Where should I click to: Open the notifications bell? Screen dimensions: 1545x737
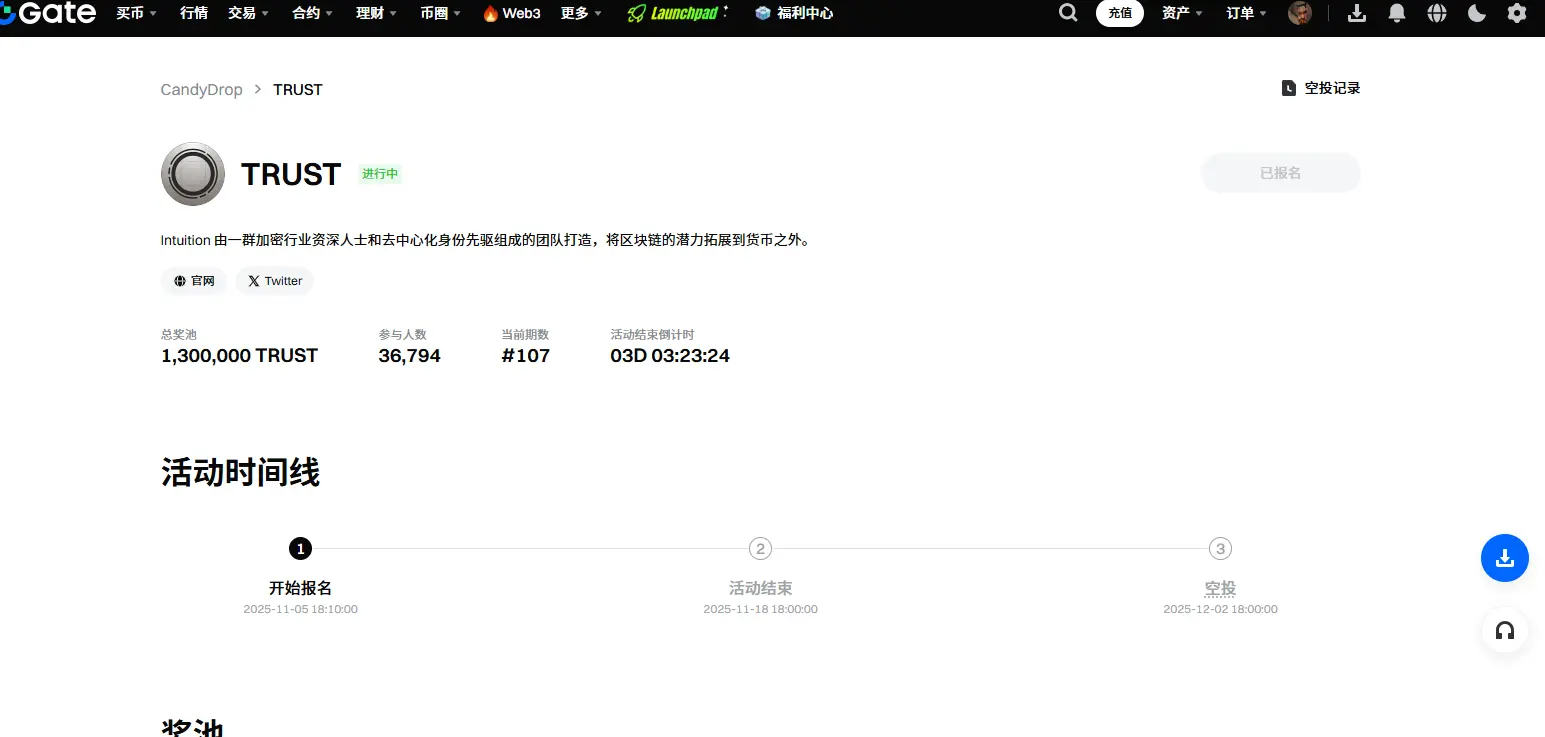1397,13
